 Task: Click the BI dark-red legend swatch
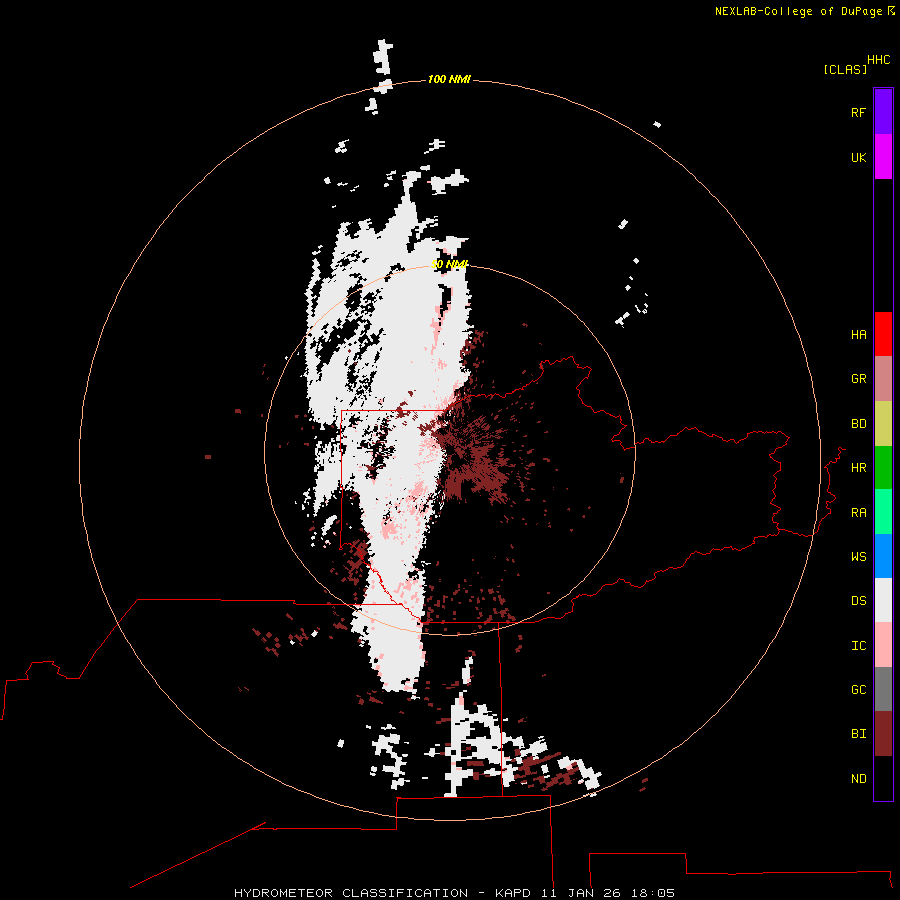pos(883,734)
